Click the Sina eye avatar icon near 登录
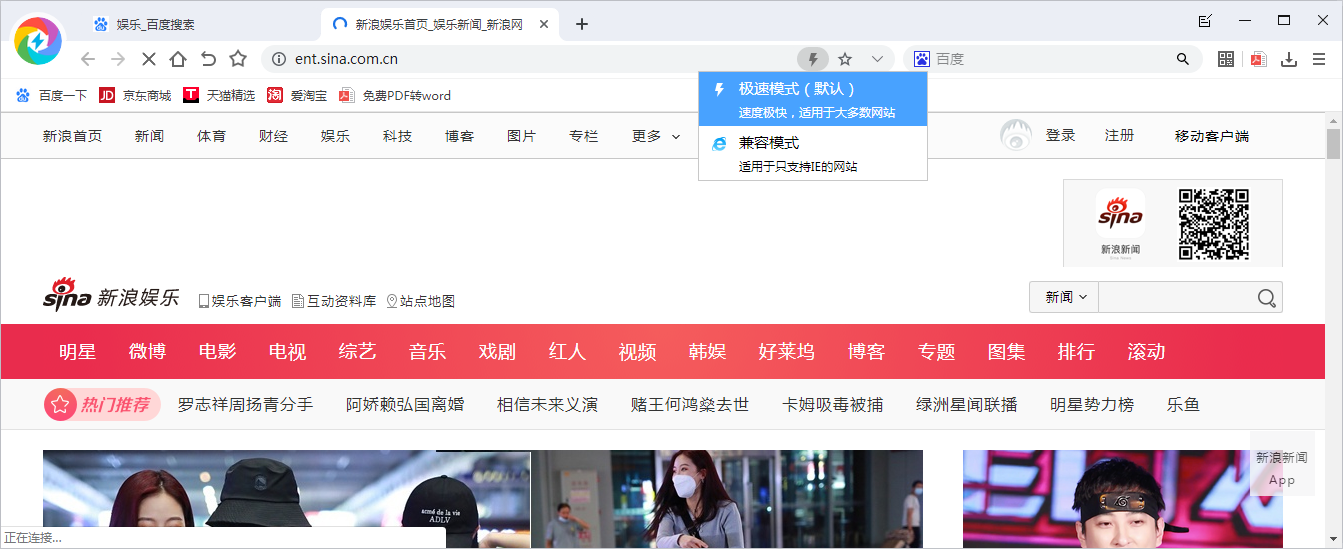 click(x=1016, y=136)
